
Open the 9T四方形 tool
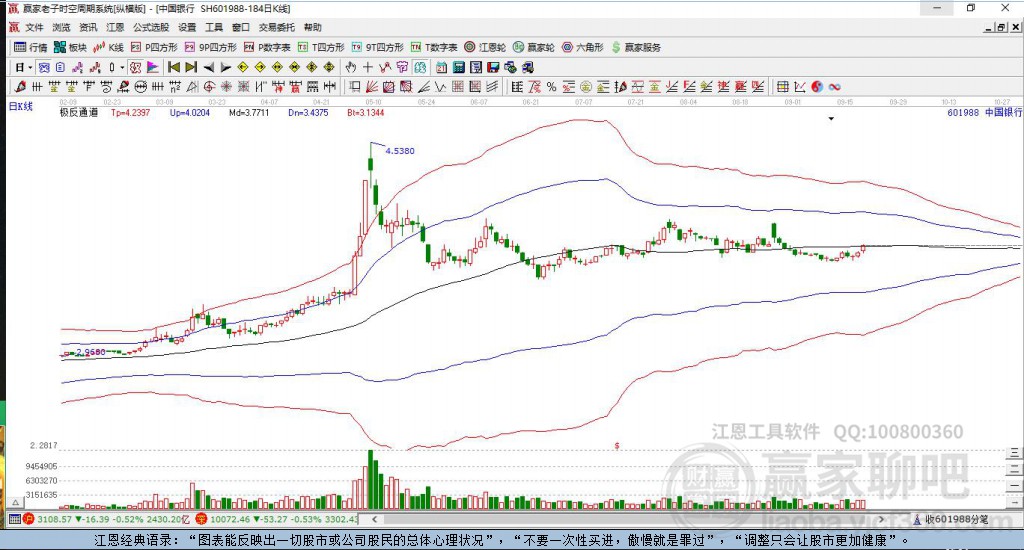[x=377, y=47]
